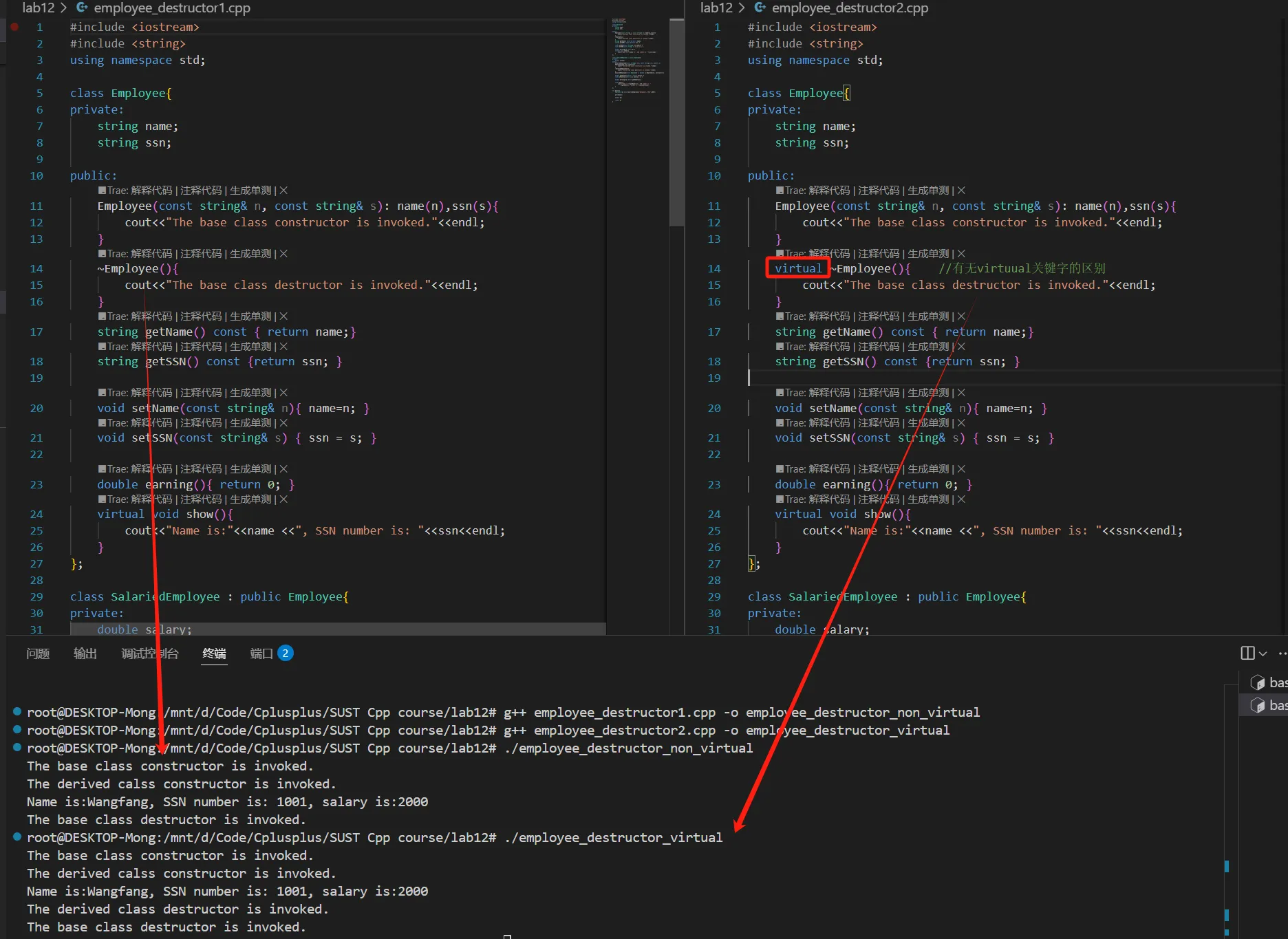Switch to the 问题 panel tab
Screen dimensions: 1288x939
[x=38, y=654]
